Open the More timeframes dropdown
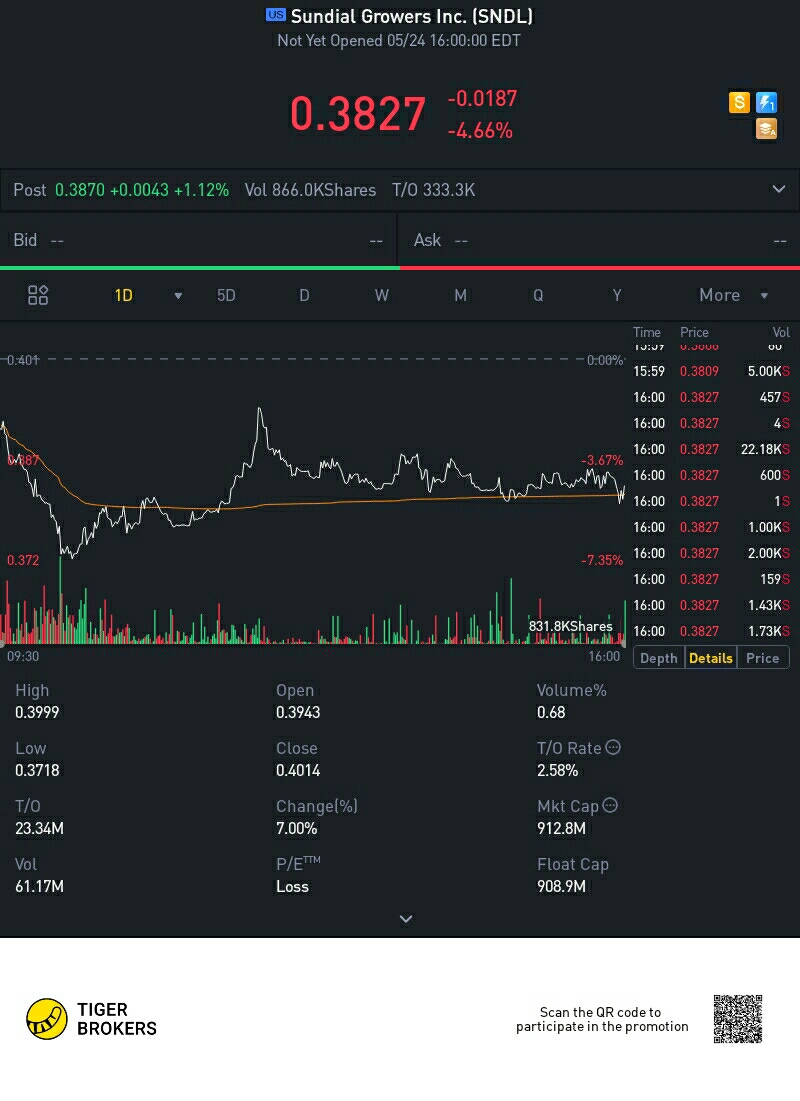 point(733,295)
